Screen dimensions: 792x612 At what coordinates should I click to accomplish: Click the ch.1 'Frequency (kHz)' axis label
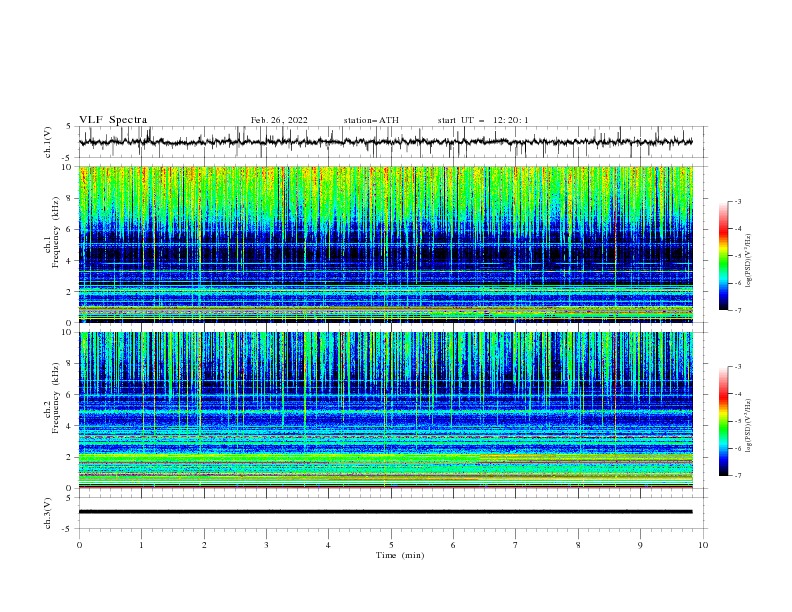click(x=56, y=232)
